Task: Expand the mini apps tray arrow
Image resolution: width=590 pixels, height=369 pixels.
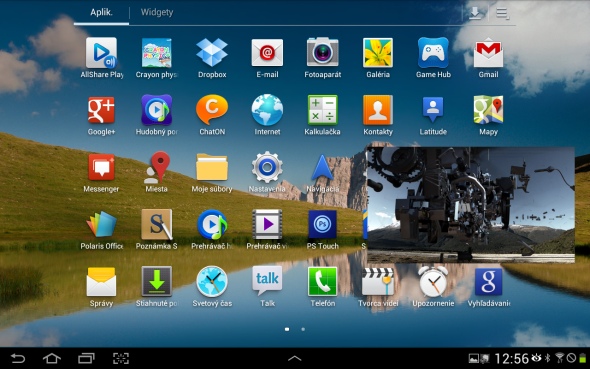Action: pyautogui.click(x=295, y=358)
